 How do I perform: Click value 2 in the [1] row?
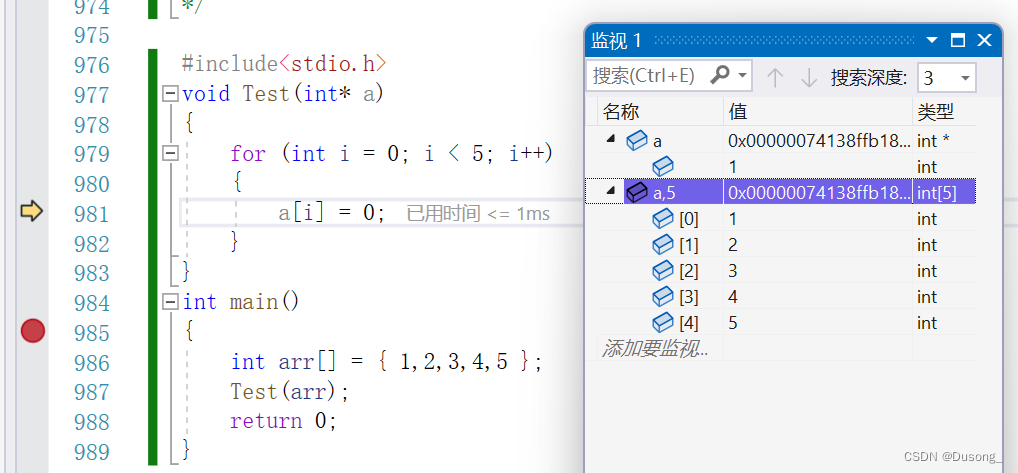pos(734,245)
